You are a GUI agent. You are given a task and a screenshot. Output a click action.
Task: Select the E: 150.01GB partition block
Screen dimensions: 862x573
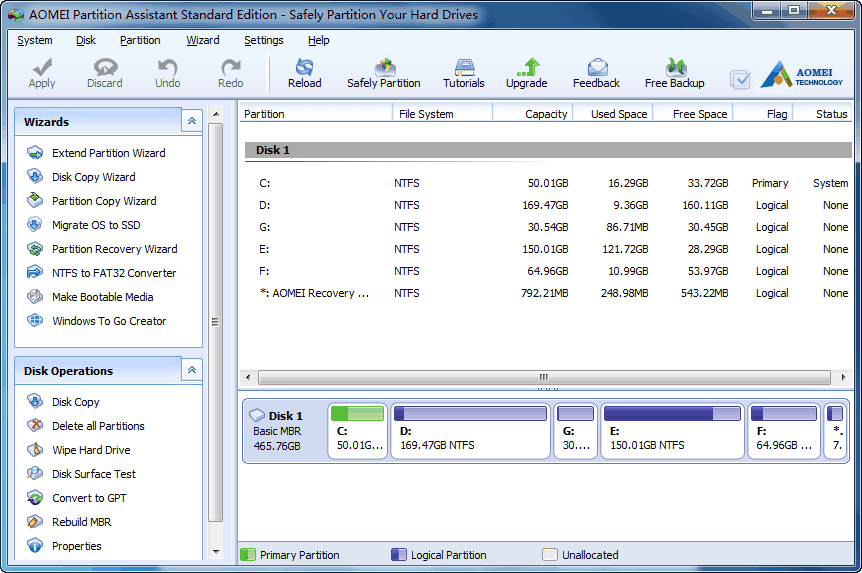[672, 431]
